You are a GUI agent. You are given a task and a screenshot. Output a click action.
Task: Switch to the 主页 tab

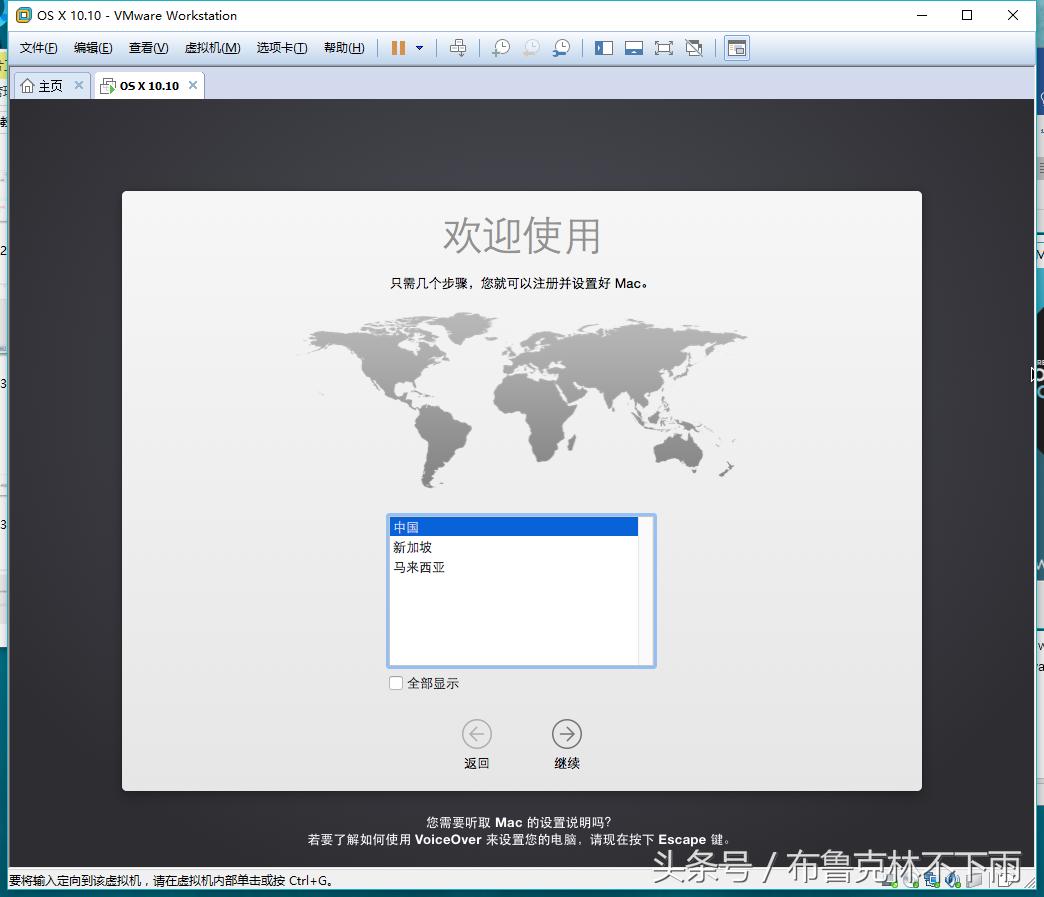pyautogui.click(x=45, y=85)
